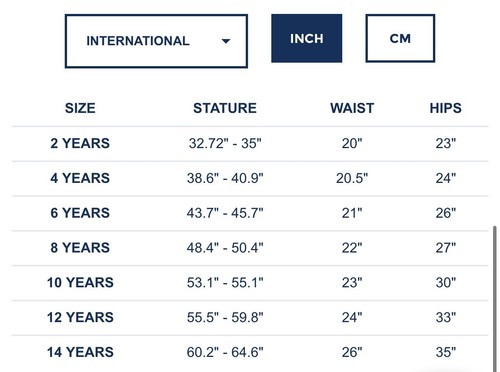Click the 60.2" - 64.6" stature cell
The height and width of the screenshot is (372, 500).
pyautogui.click(x=225, y=352)
